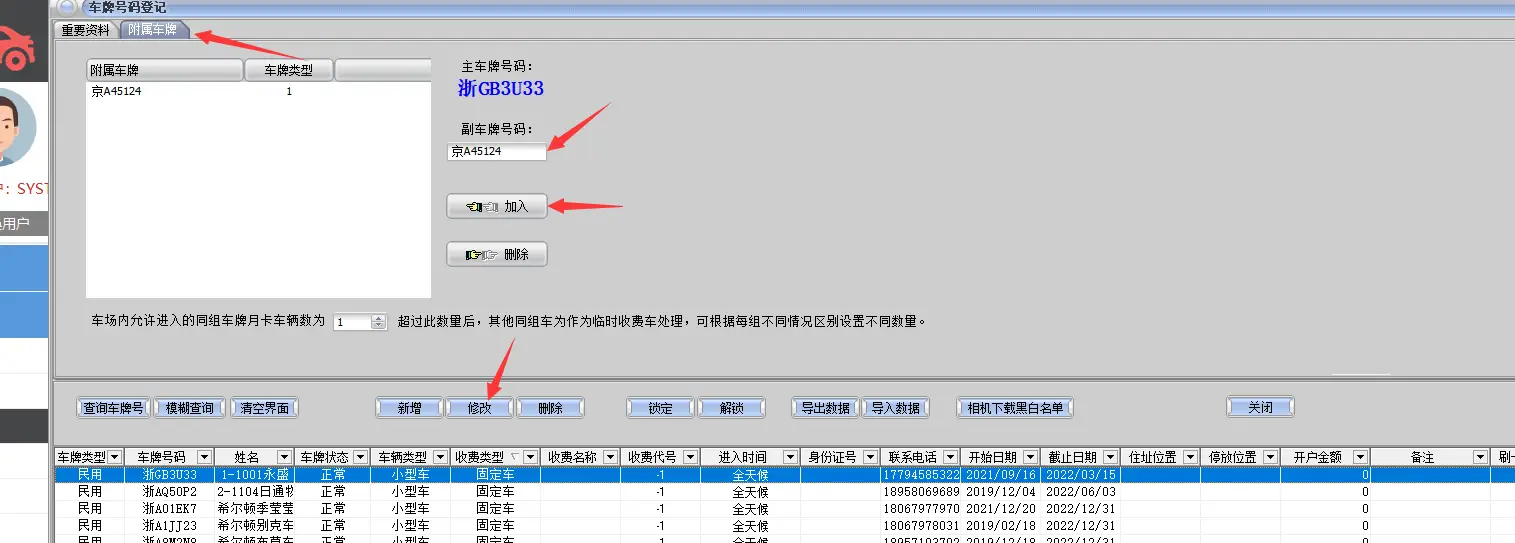
Task: Select the table row for plate 浙AQ50P2
Action: [170, 492]
